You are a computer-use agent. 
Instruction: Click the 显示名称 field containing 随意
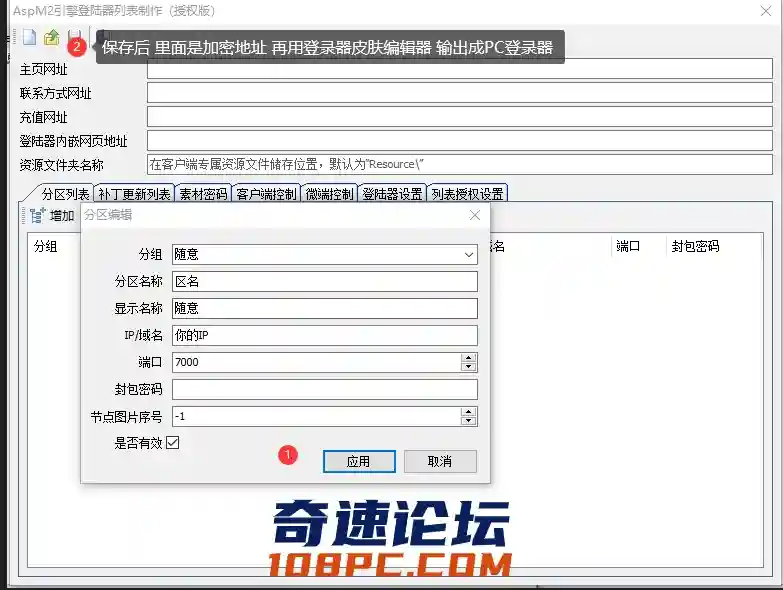click(x=325, y=308)
